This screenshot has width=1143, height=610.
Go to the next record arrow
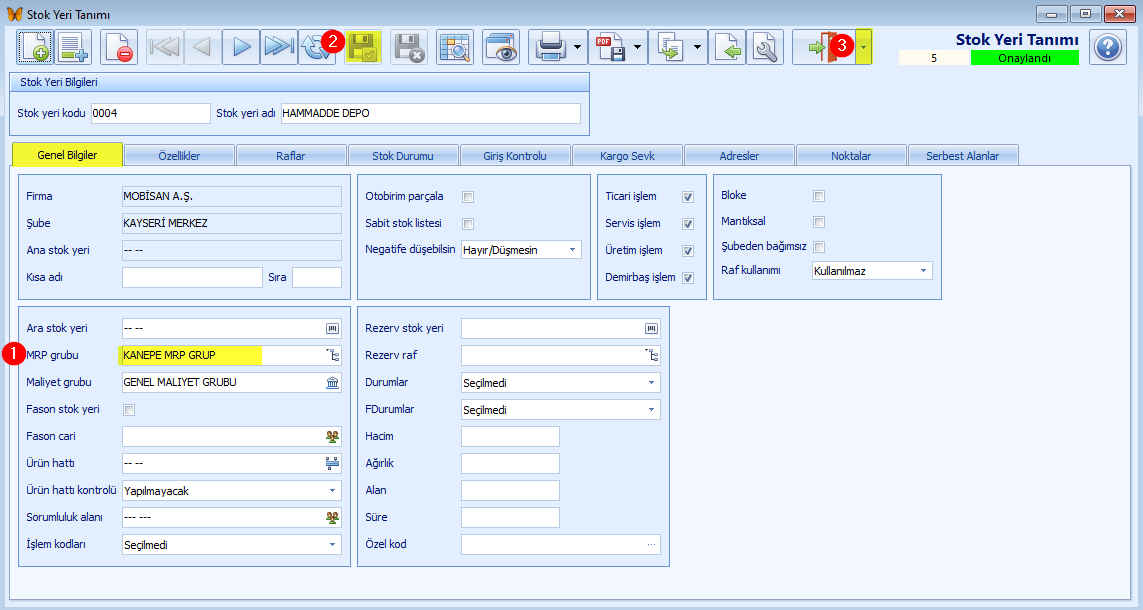[x=241, y=47]
